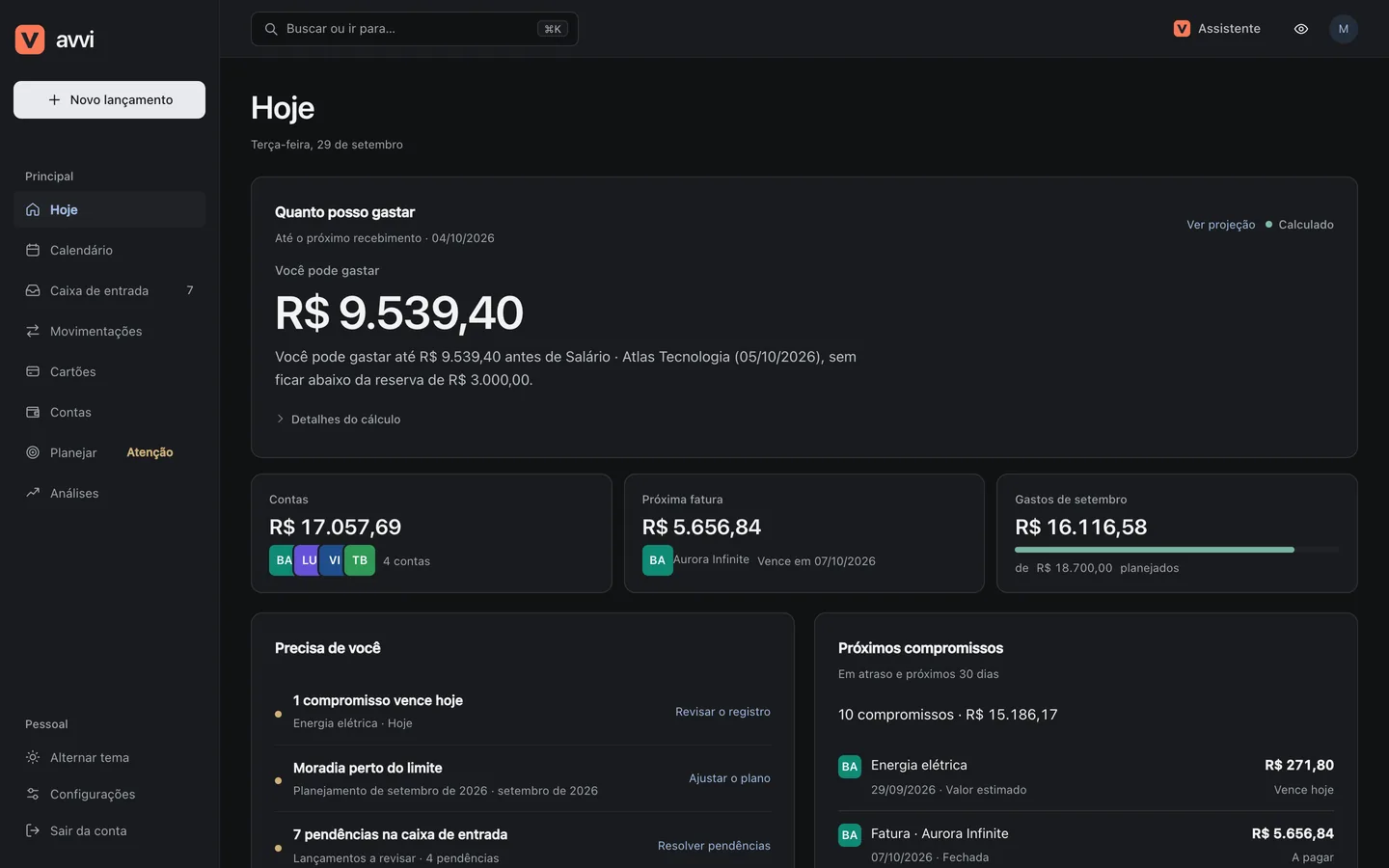Click the Calculado status indicator

pyautogui.click(x=1299, y=225)
